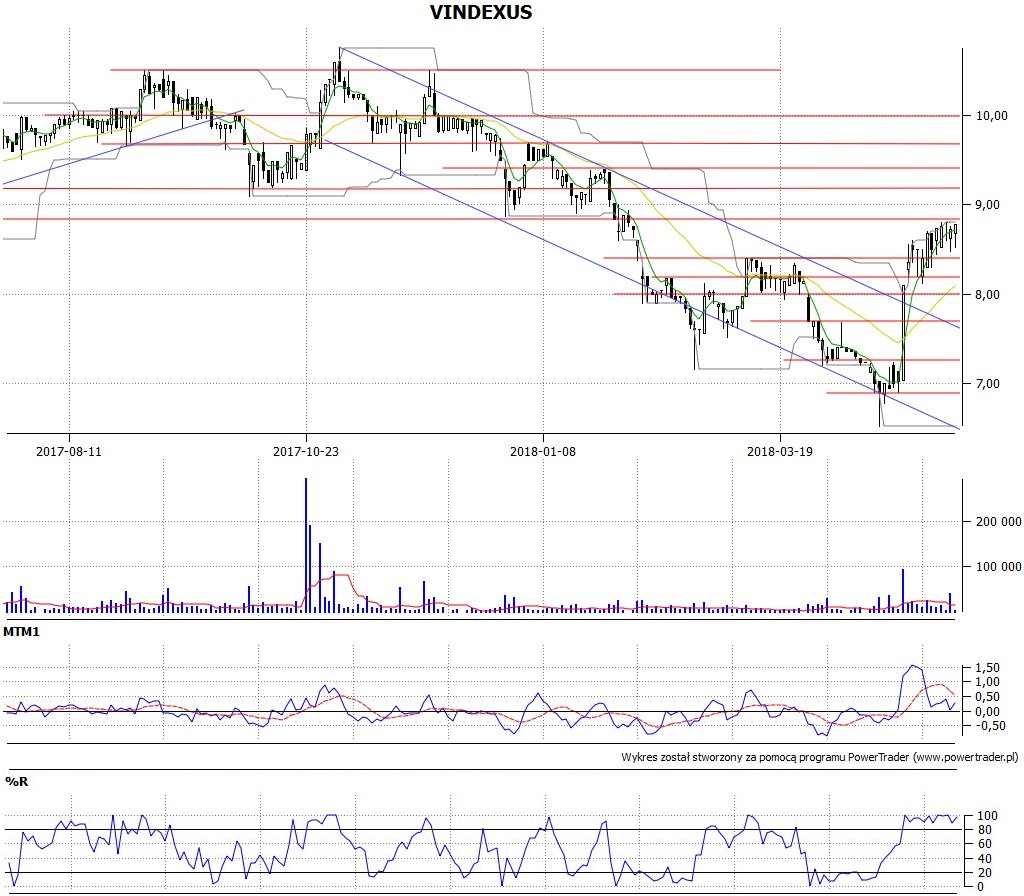Click the 100 000 volume axis label
This screenshot has width=1024, height=896.
click(999, 567)
